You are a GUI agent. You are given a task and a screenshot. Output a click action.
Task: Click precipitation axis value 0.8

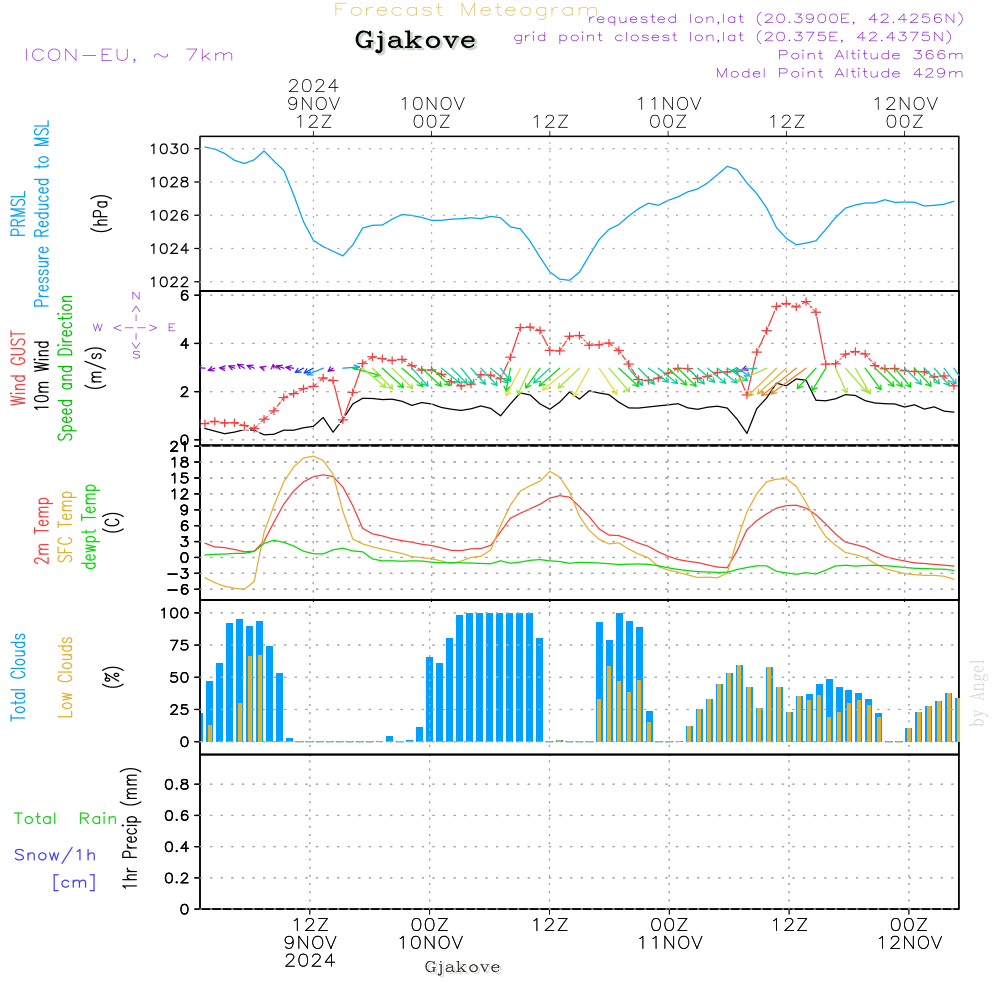pos(177,784)
